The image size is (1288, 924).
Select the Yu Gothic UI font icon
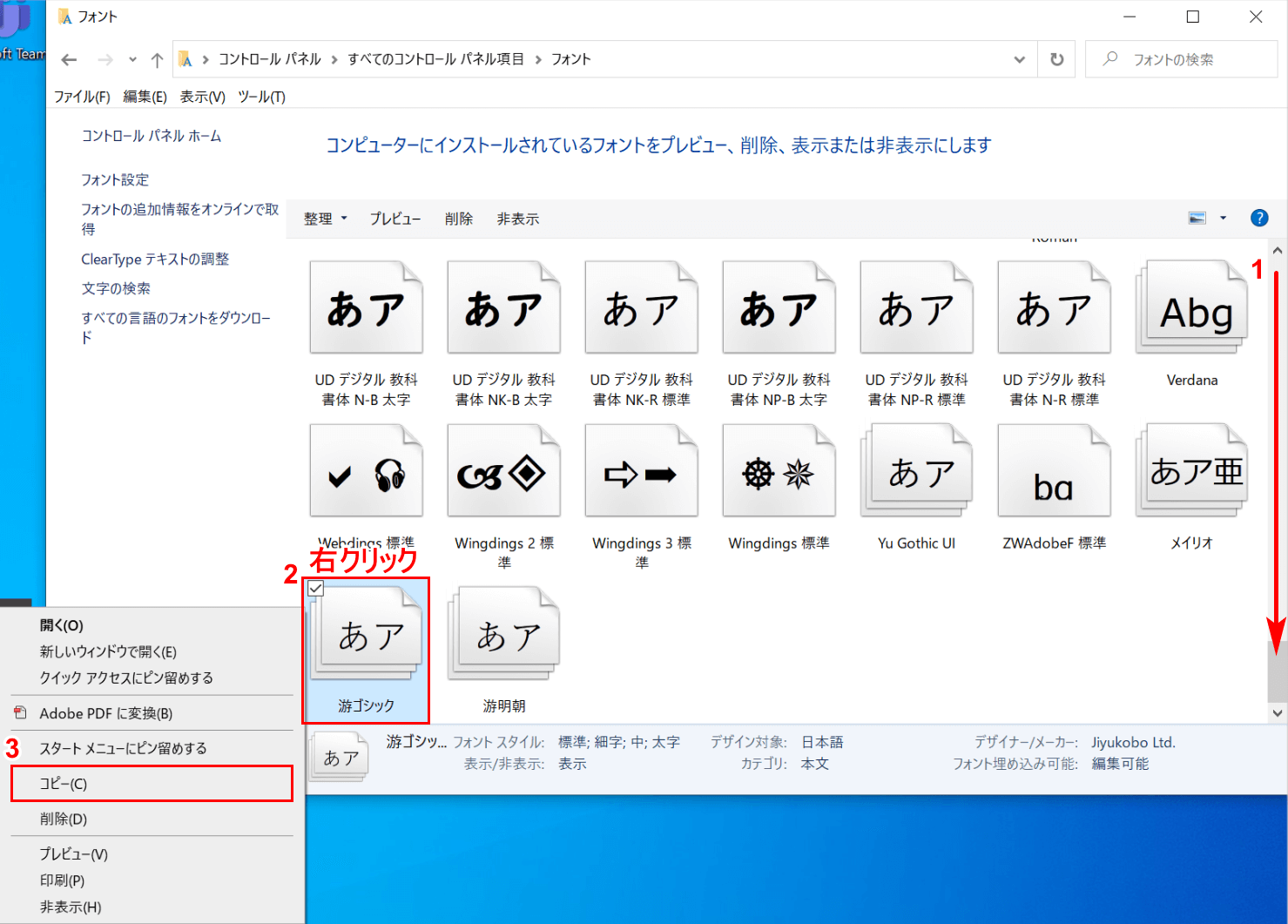click(x=917, y=471)
